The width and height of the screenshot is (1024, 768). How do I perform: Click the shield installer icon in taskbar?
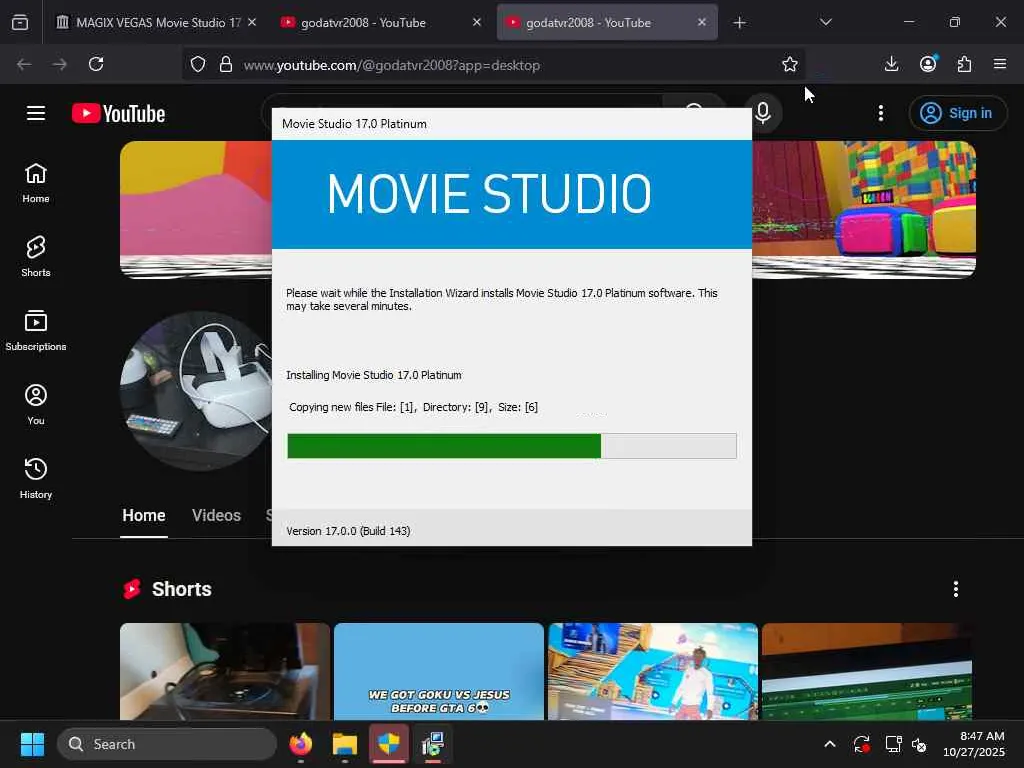[x=389, y=744]
